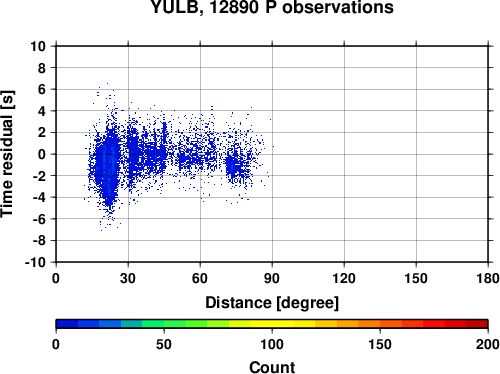Click the 10 tick label on residual axis
Image resolution: width=500 pixels, height=374 pixels.
tap(38, 46)
